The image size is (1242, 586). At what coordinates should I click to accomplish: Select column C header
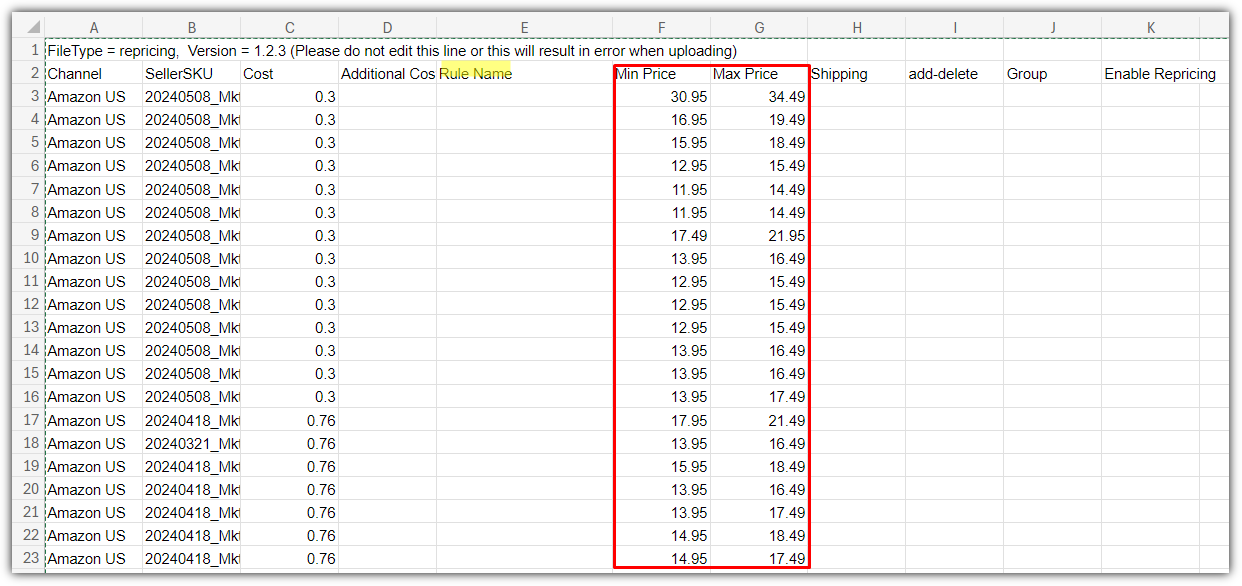click(x=289, y=28)
